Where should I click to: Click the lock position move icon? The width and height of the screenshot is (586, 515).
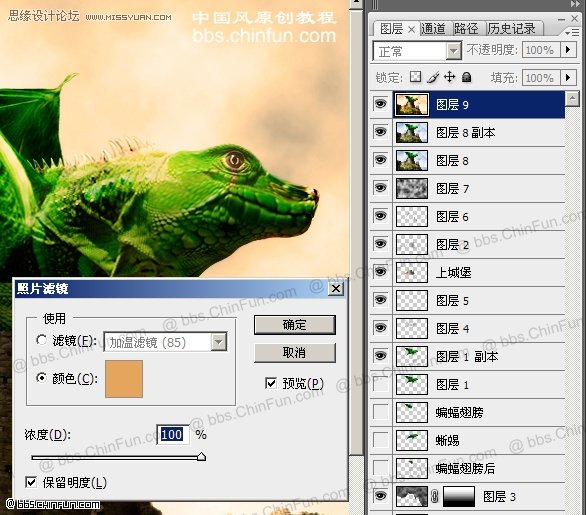449,77
